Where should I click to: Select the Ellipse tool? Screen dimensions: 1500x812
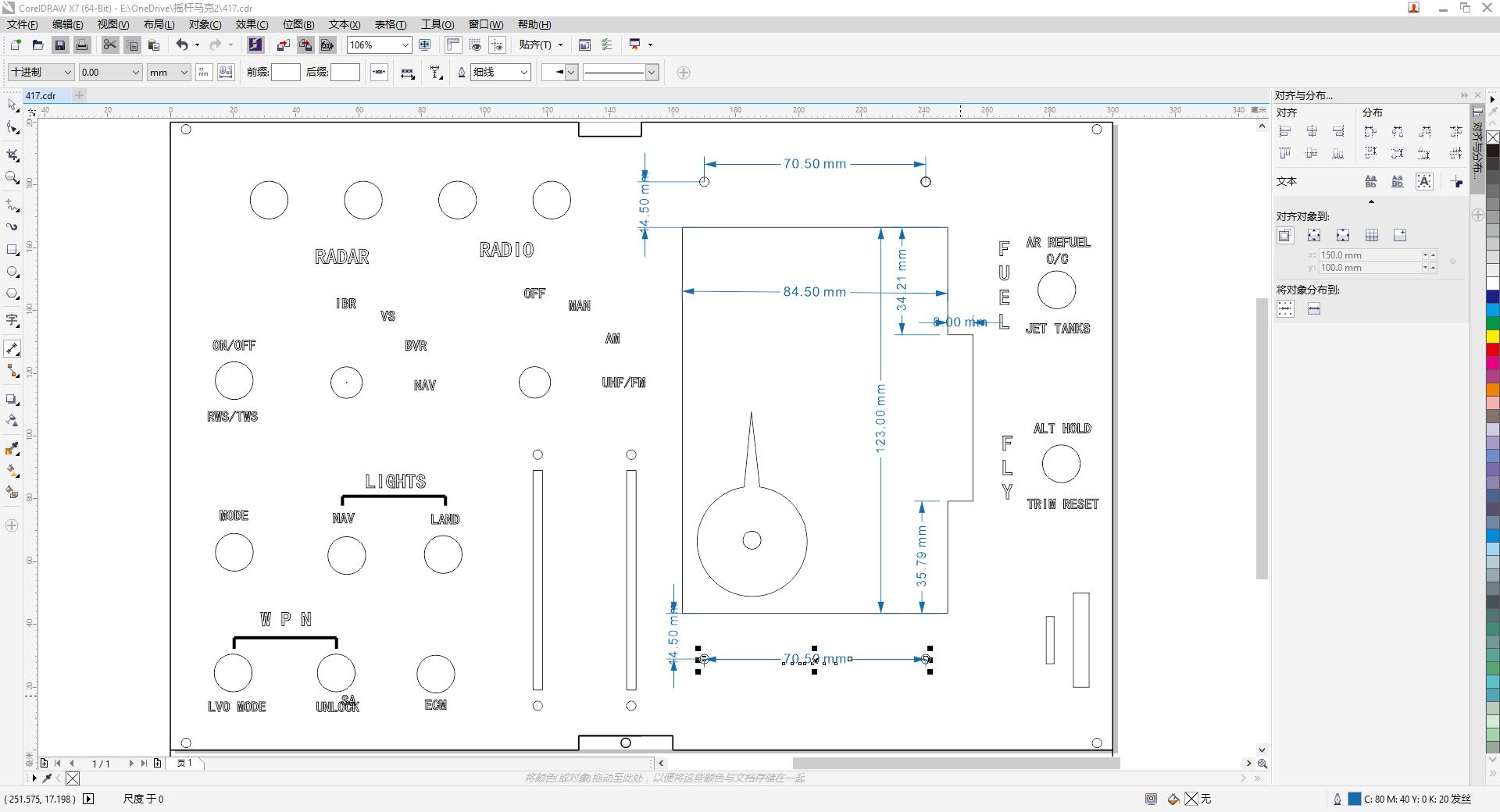coord(12,272)
